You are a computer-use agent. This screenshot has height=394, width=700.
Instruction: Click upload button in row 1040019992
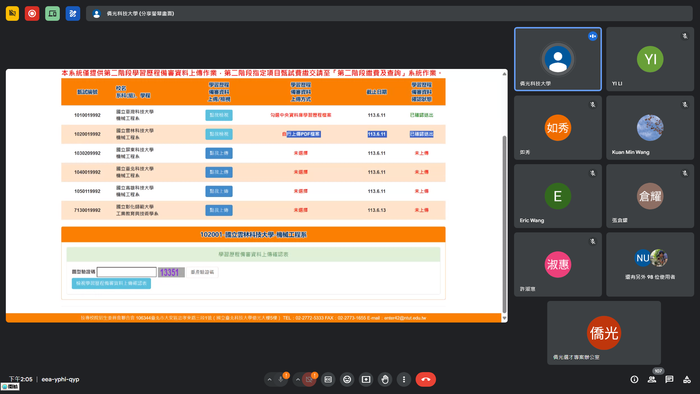point(219,172)
